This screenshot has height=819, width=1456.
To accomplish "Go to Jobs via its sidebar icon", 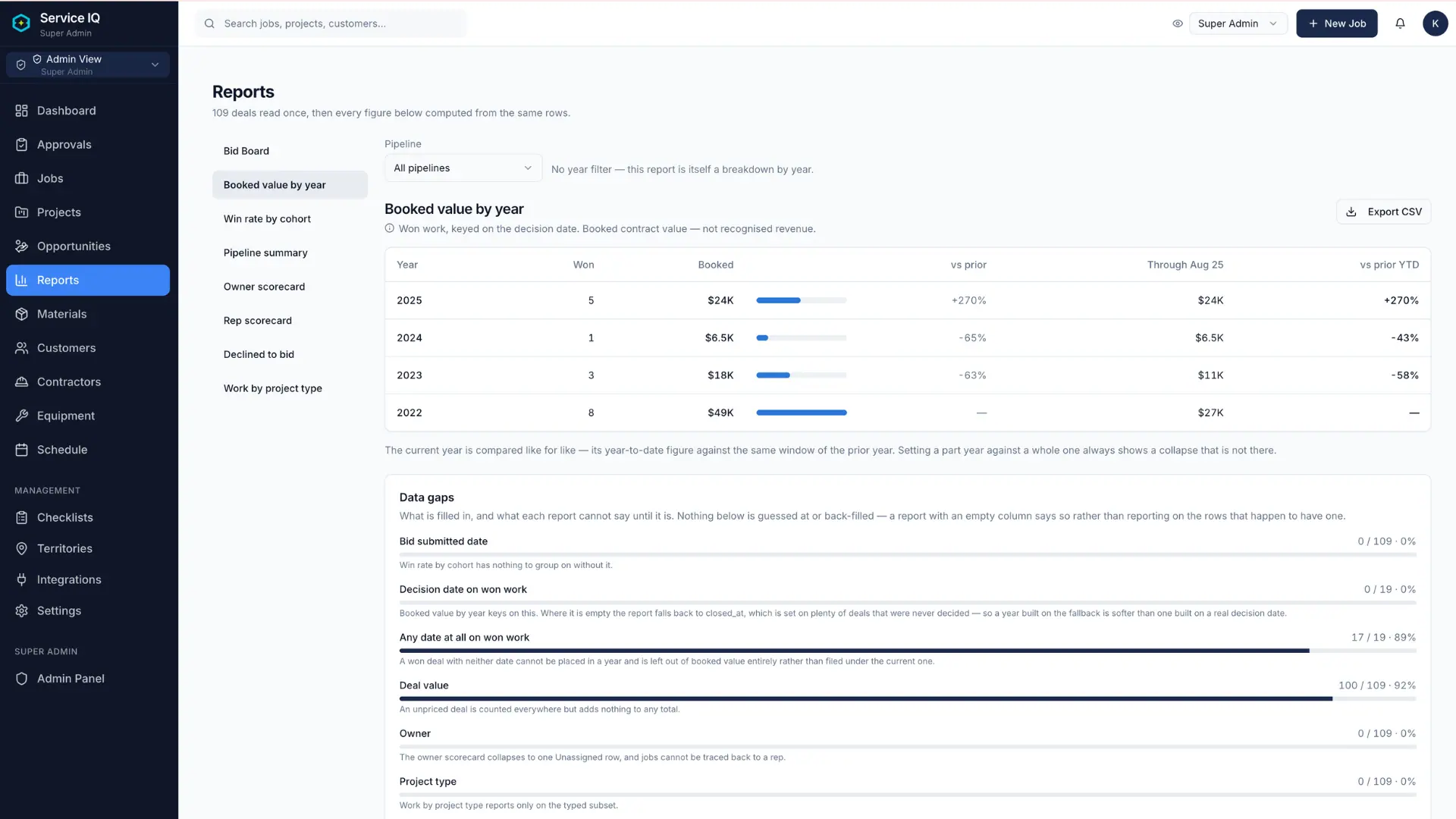I will [x=21, y=178].
